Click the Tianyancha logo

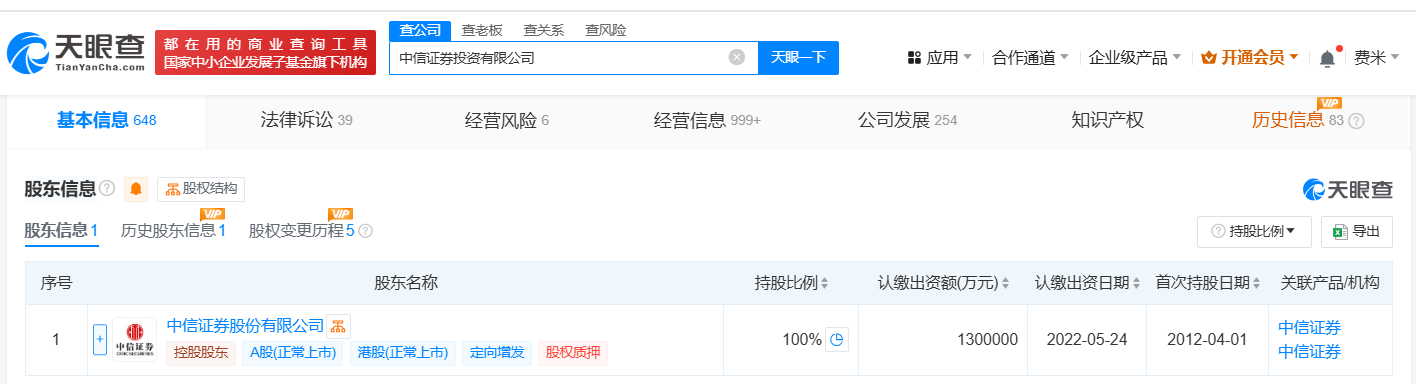point(76,52)
